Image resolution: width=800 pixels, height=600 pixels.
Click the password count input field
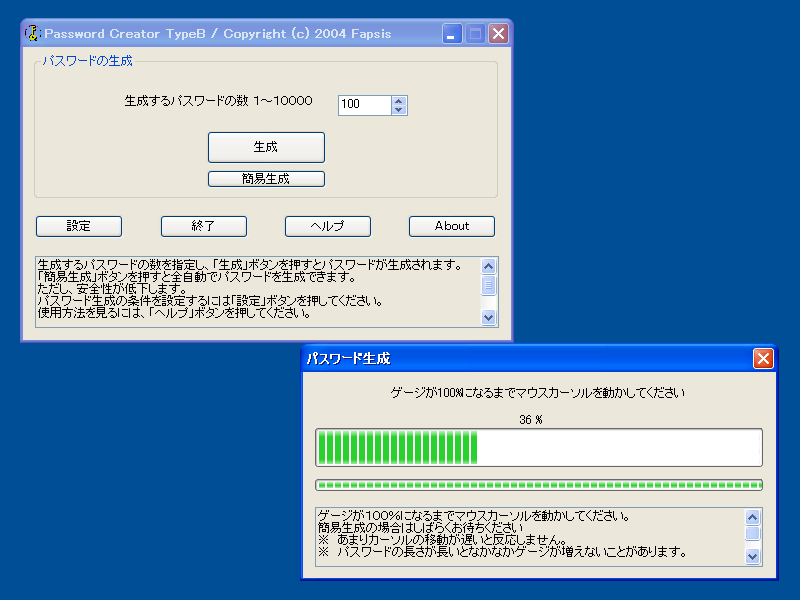pyautogui.click(x=364, y=105)
